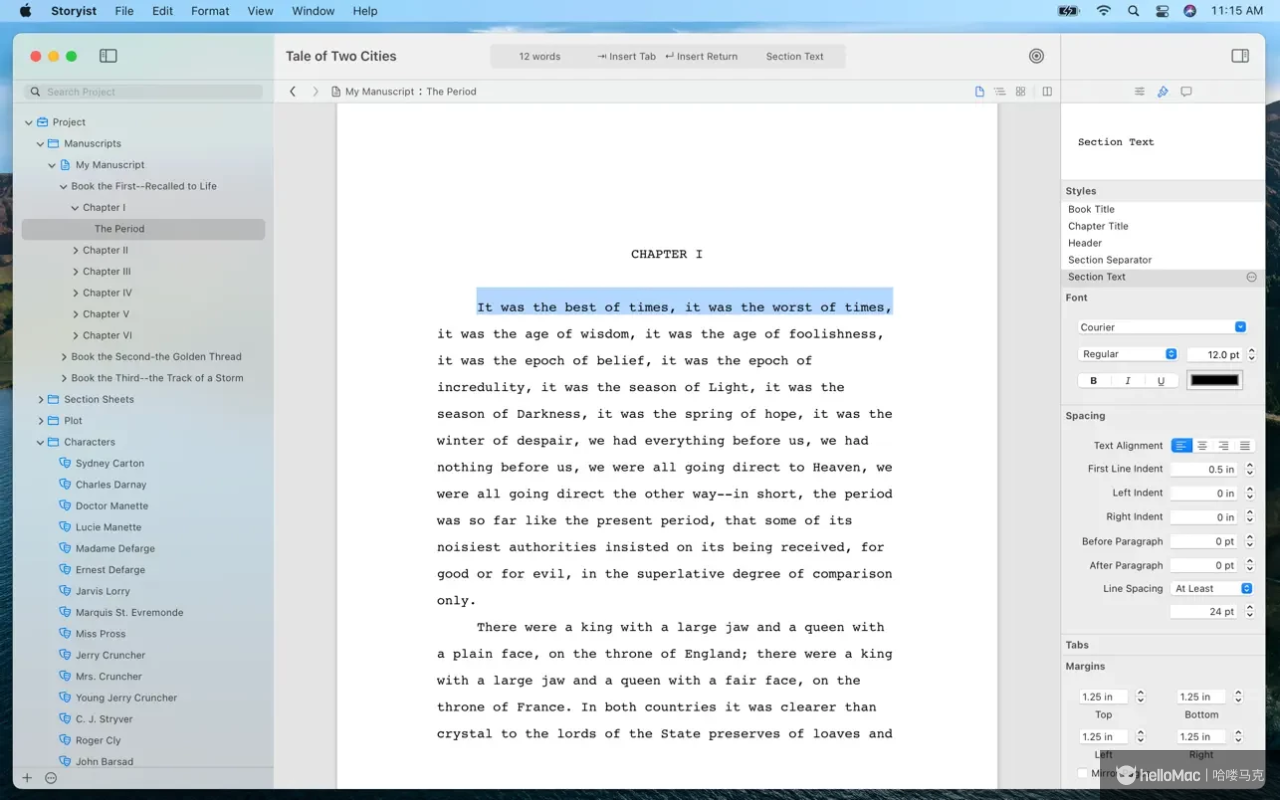The height and width of the screenshot is (800, 1280).
Task: Expand the Plot folder
Action: [41, 421]
